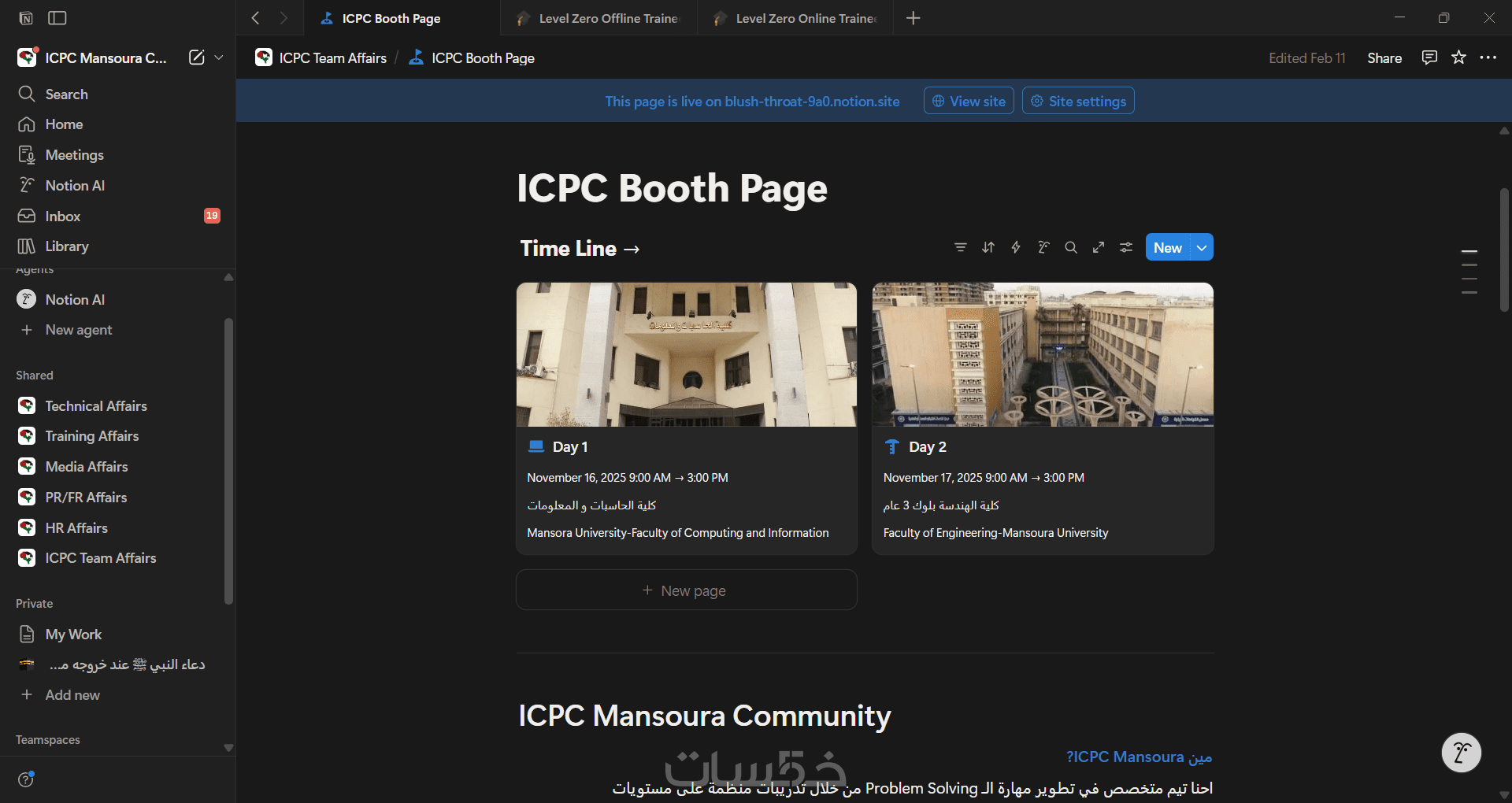Expand Time Line to full page
Screen dimensions: 1512x803
pos(1099,247)
